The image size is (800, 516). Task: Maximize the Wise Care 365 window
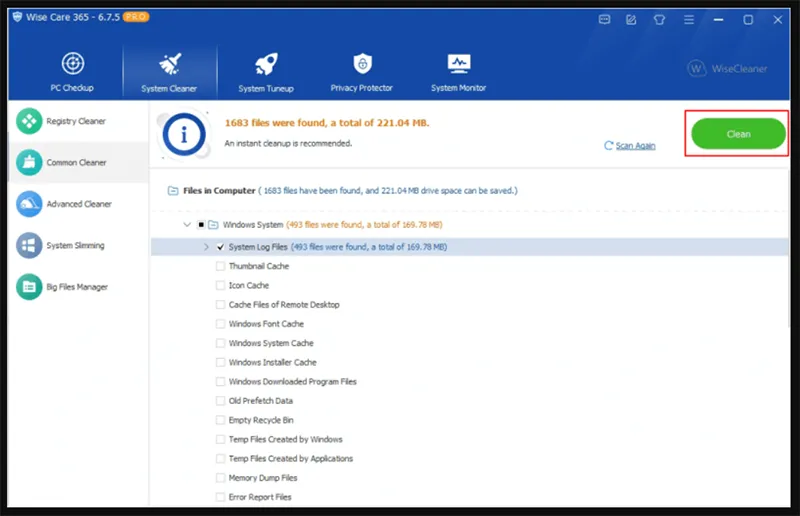coord(748,20)
